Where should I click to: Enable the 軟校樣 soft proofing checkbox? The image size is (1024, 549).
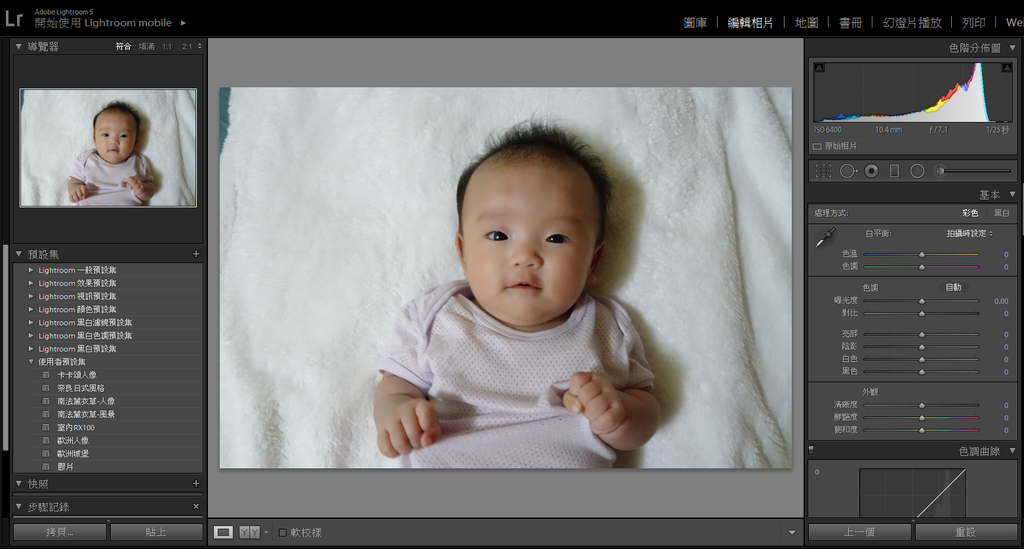283,533
